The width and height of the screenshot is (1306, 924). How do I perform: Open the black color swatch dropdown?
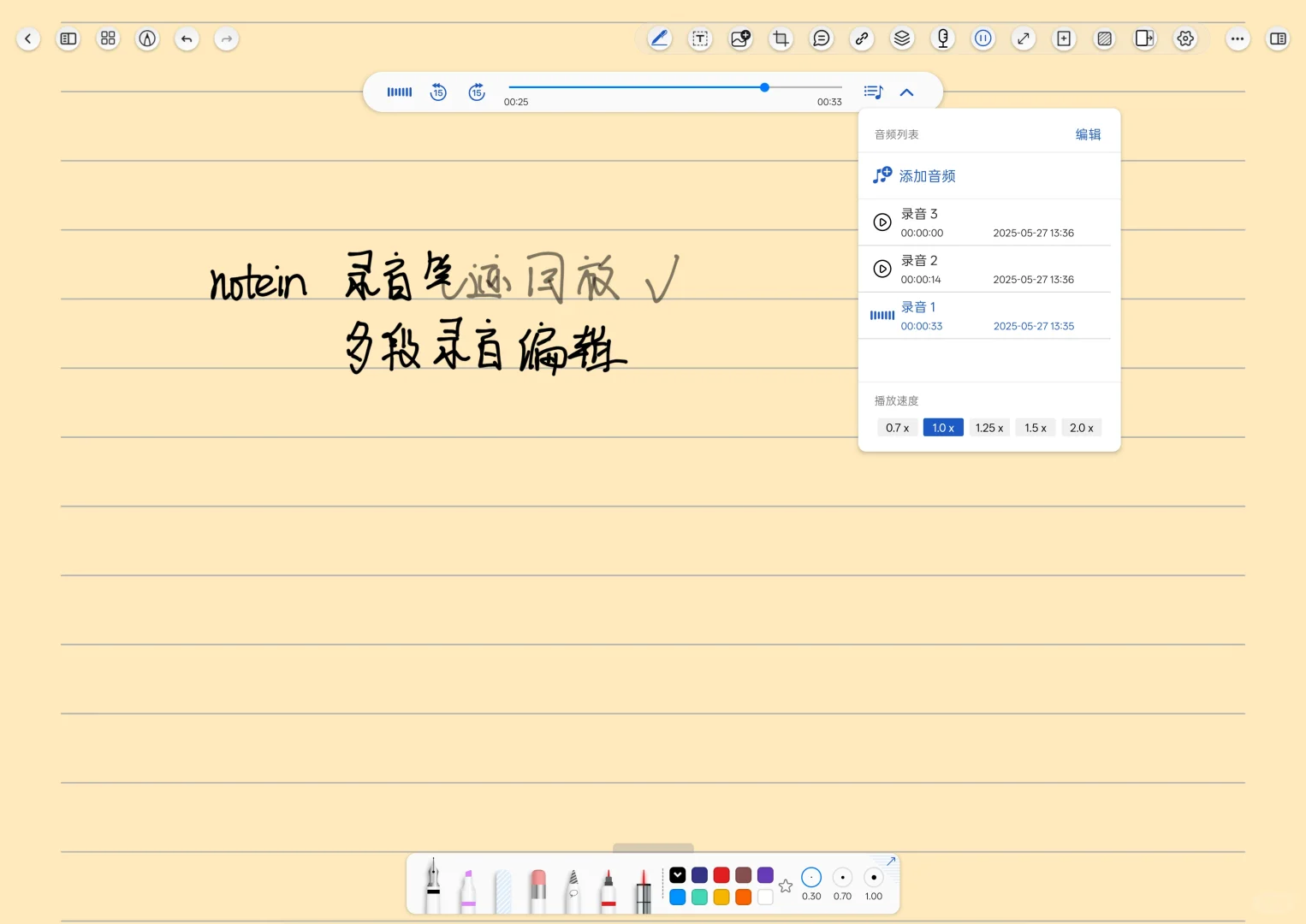pos(678,874)
